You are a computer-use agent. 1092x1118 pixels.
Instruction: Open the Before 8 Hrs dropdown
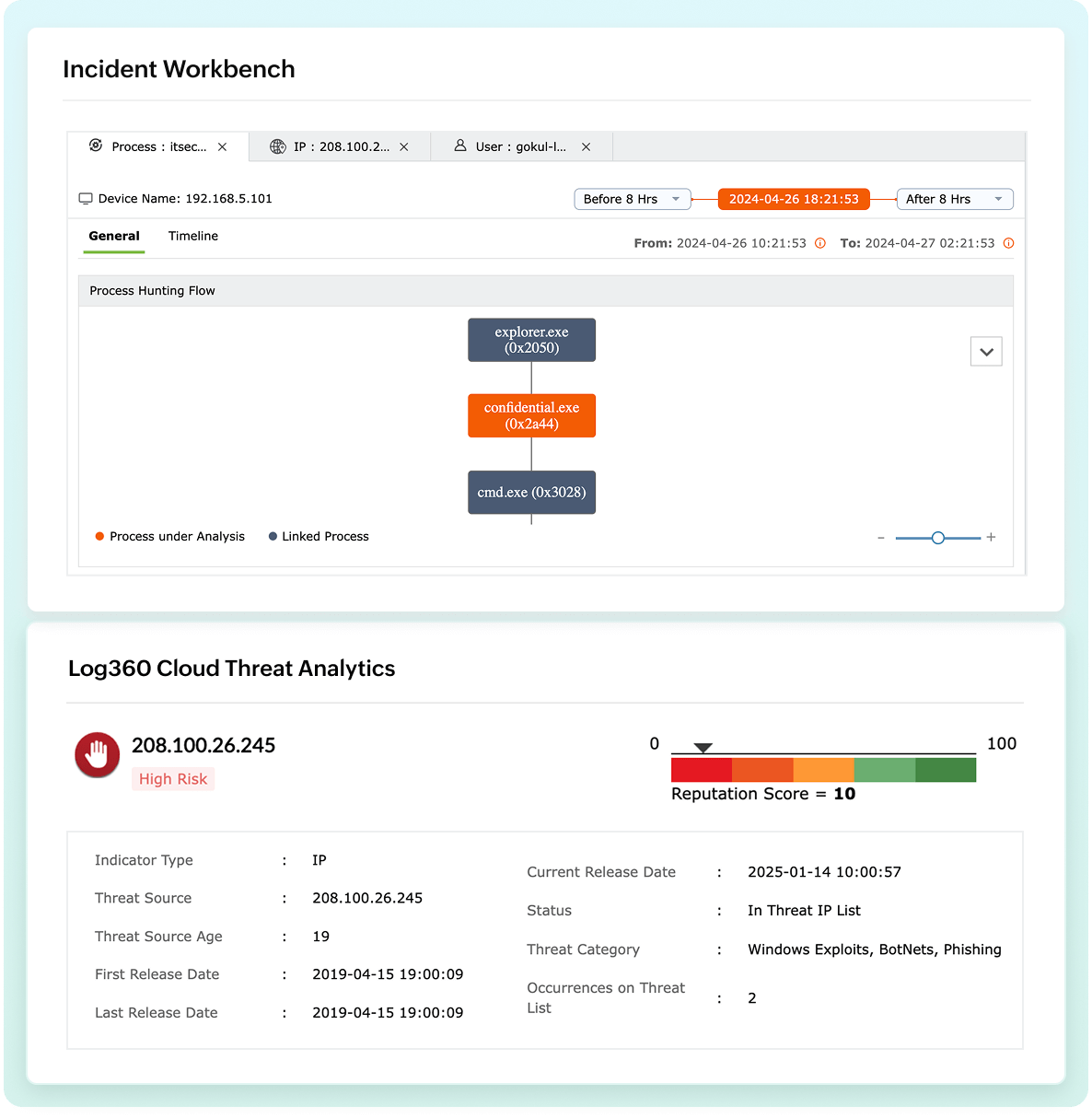[633, 199]
